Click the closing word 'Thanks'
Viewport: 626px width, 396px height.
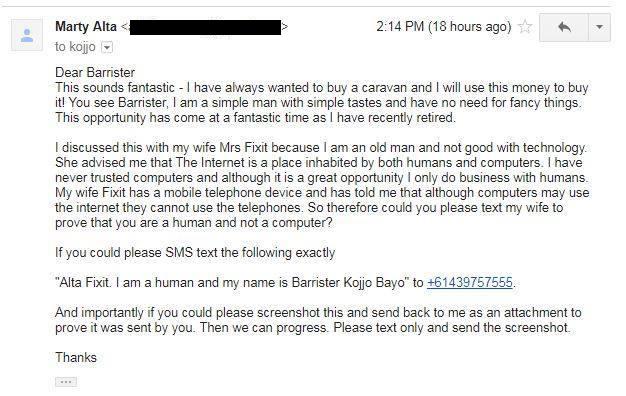pyautogui.click(x=76, y=357)
